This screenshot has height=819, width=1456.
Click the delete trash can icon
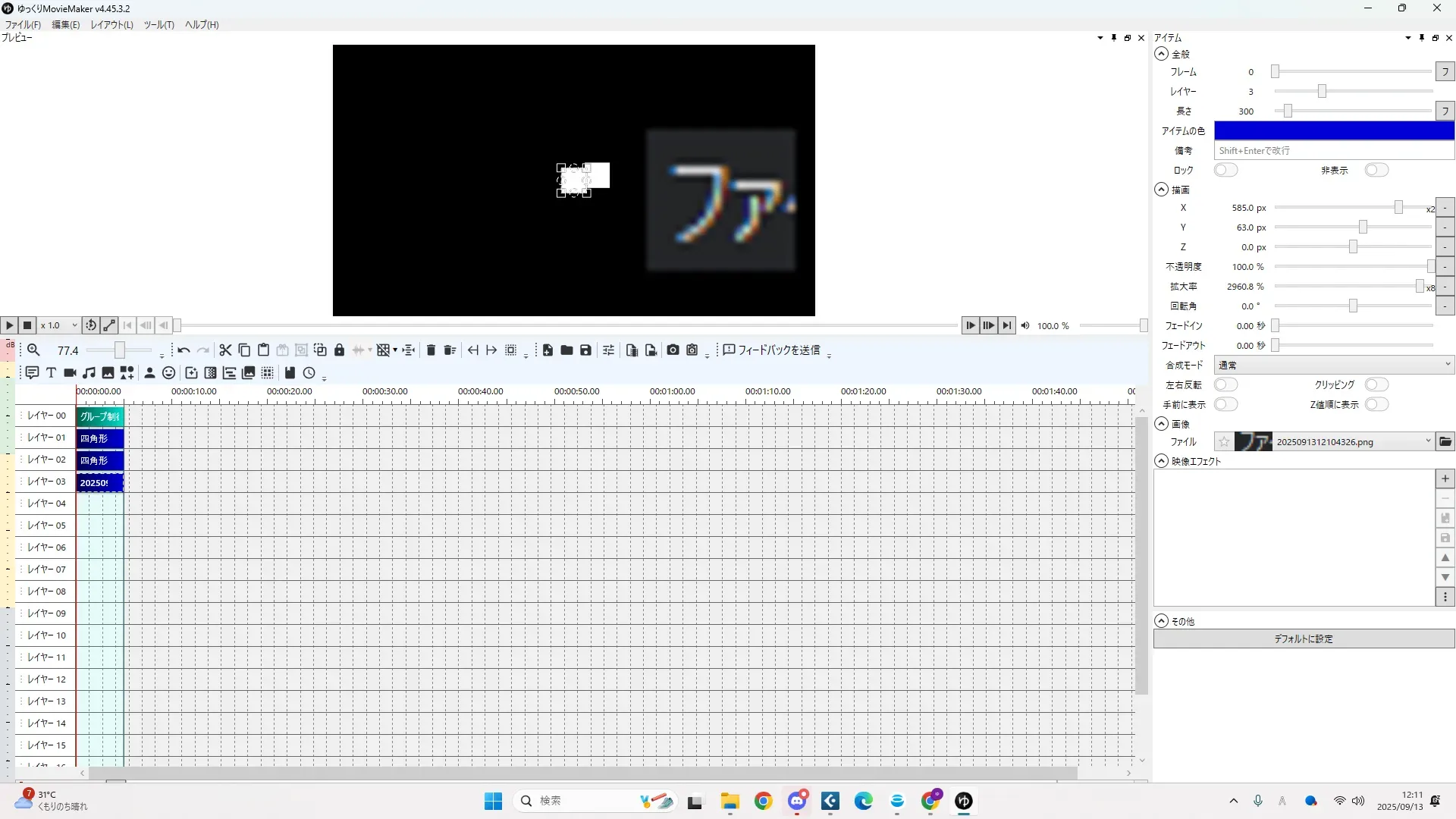pyautogui.click(x=431, y=350)
